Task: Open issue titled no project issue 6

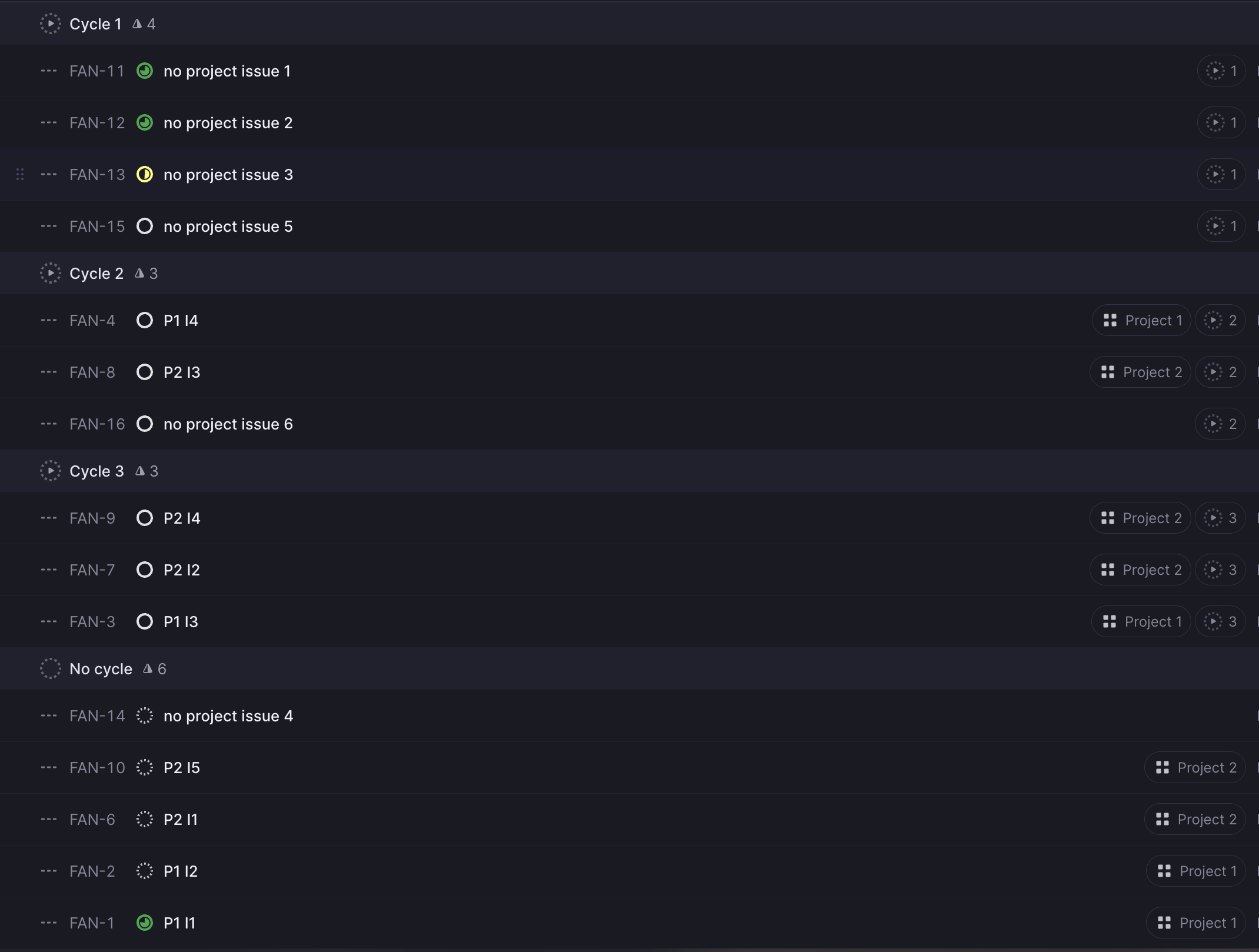Action: pos(228,424)
